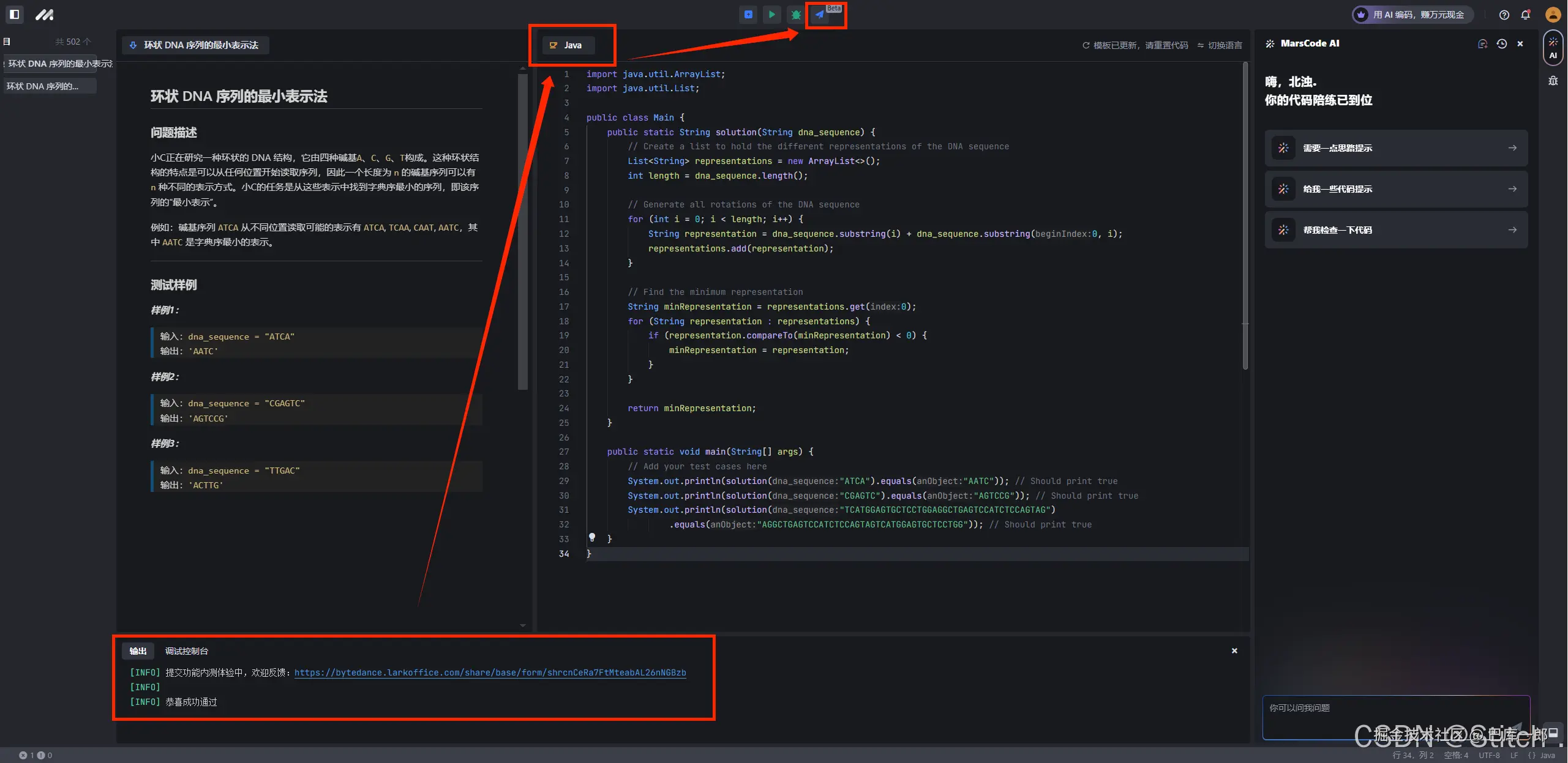Screen dimensions: 1568x763
Task: Select the 输出 output tab
Action: [138, 651]
